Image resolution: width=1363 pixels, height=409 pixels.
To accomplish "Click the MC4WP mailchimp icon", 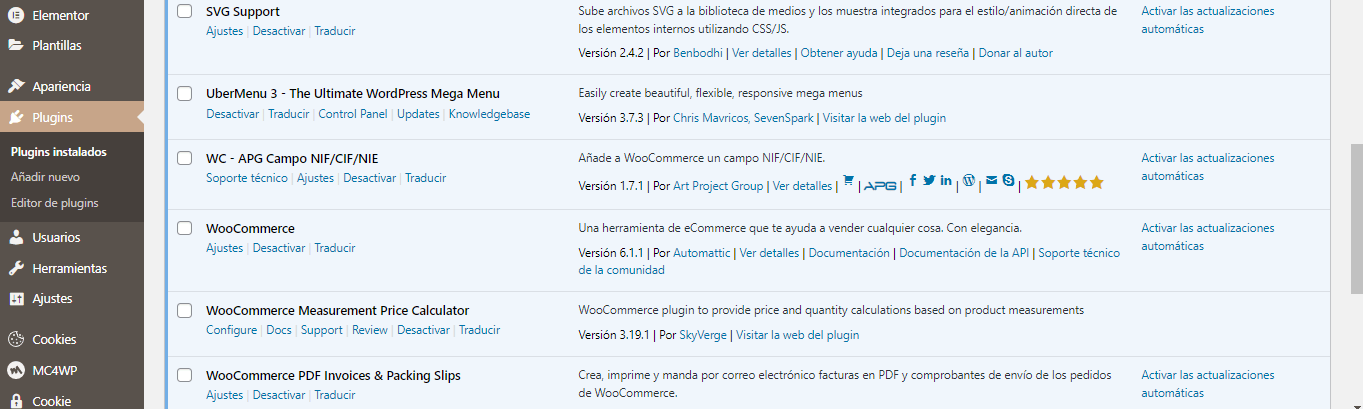I will [x=16, y=370].
